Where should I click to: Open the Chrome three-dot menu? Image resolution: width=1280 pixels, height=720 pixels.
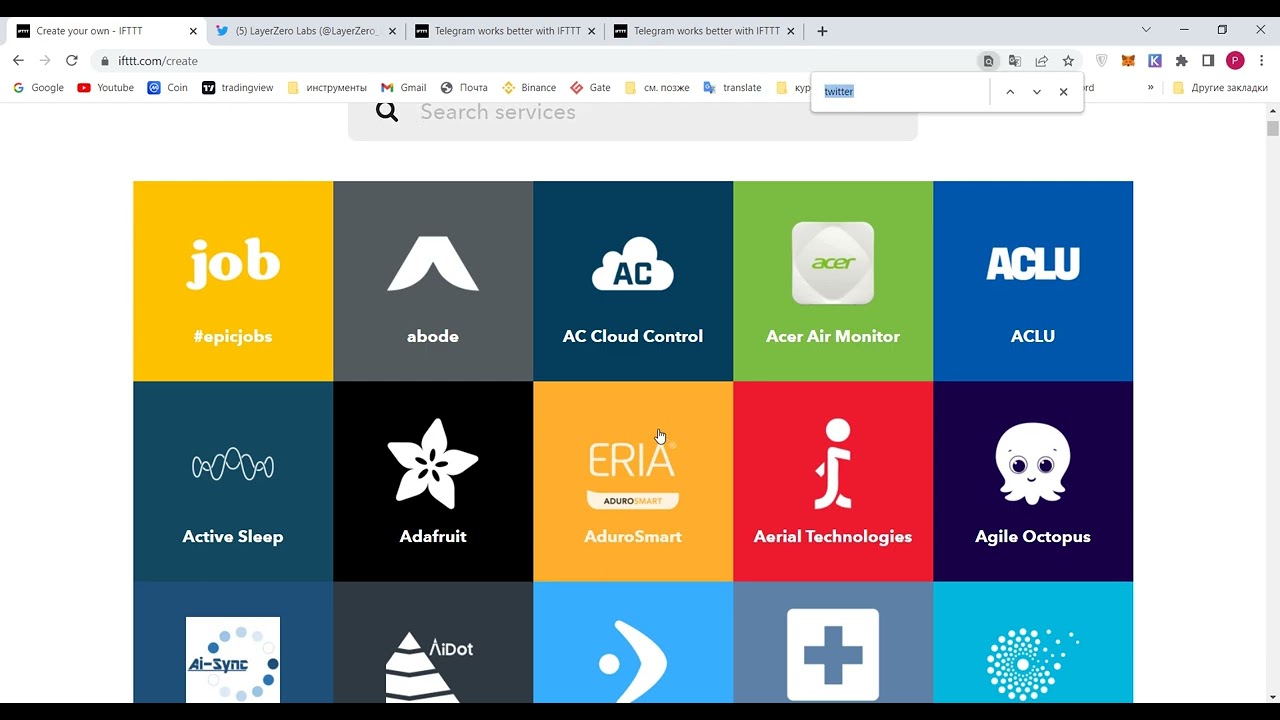[1262, 61]
